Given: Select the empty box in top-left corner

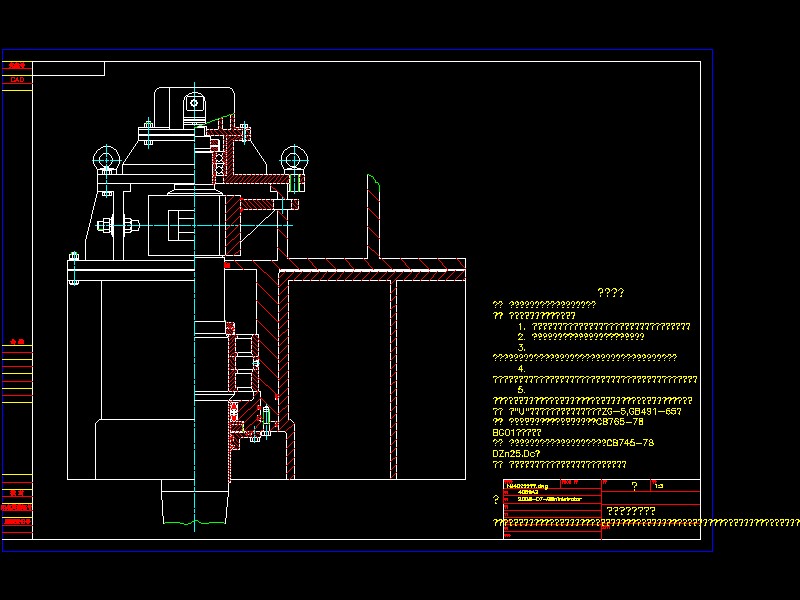Looking at the screenshot, I should point(69,69).
